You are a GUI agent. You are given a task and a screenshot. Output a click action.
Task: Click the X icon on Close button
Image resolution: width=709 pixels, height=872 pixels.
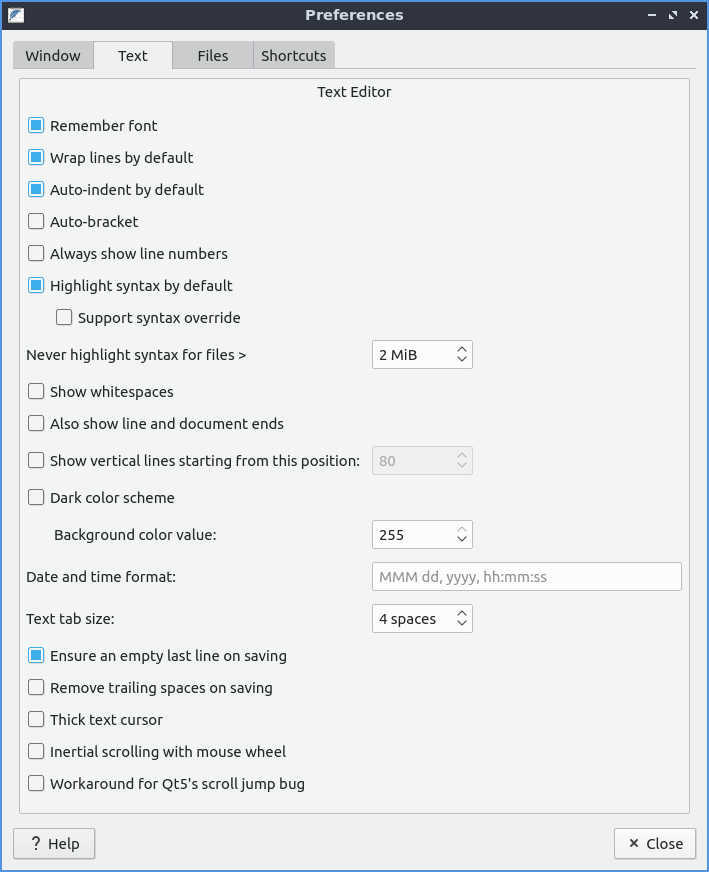pos(632,844)
